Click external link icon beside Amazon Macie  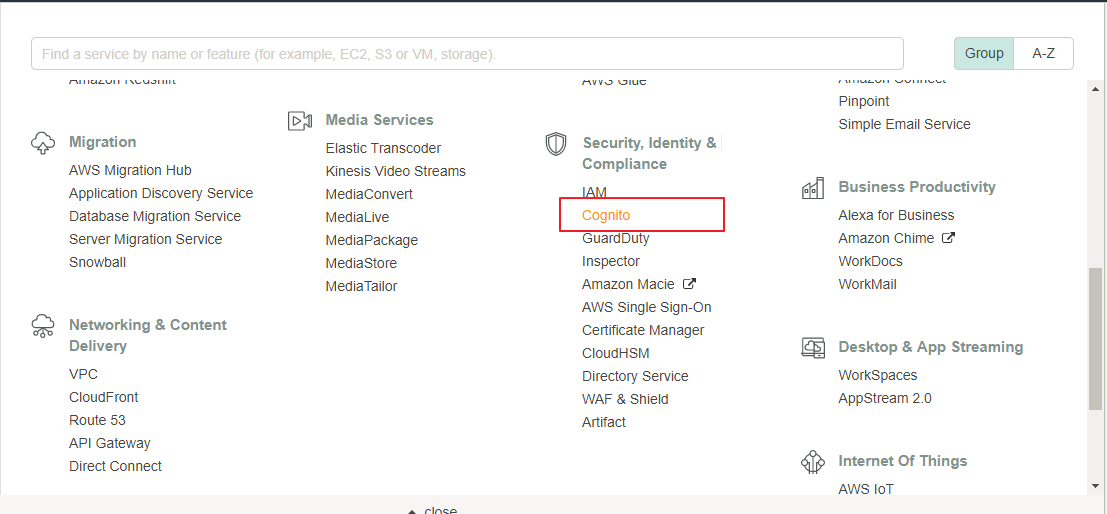[x=689, y=284]
